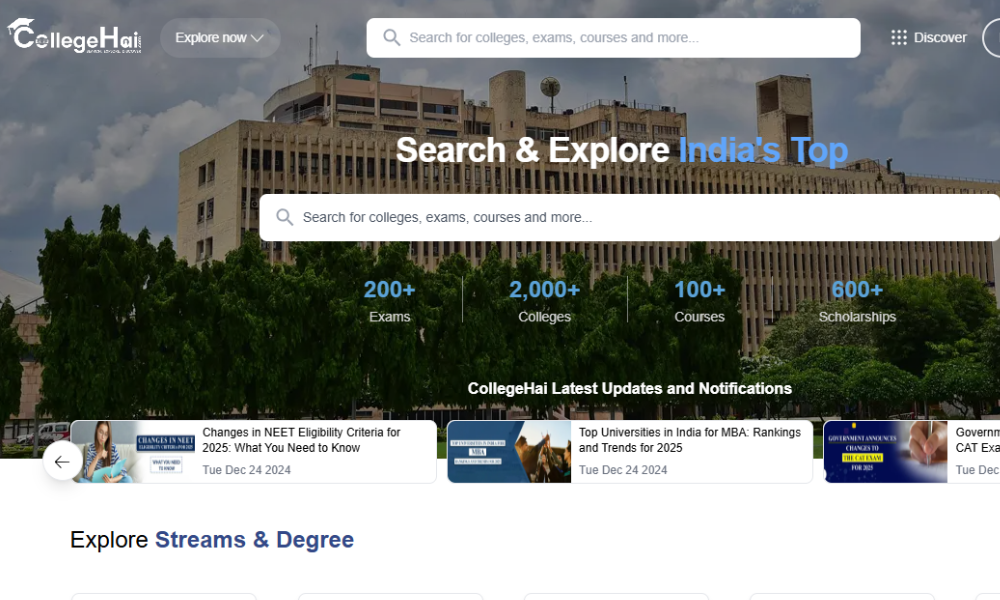Select the 600+ Scholarships statistic

pyautogui.click(x=857, y=300)
